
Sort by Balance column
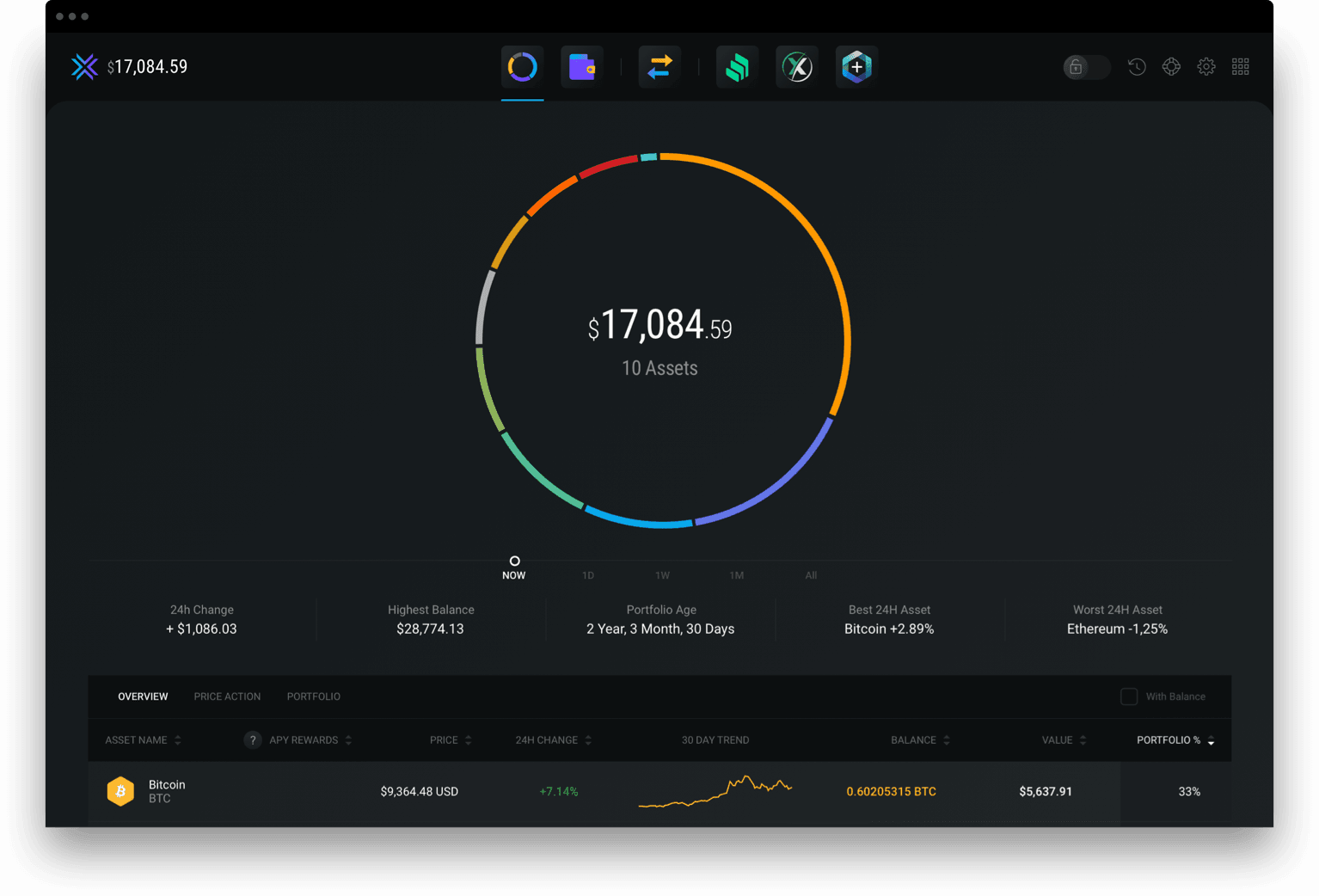920,740
